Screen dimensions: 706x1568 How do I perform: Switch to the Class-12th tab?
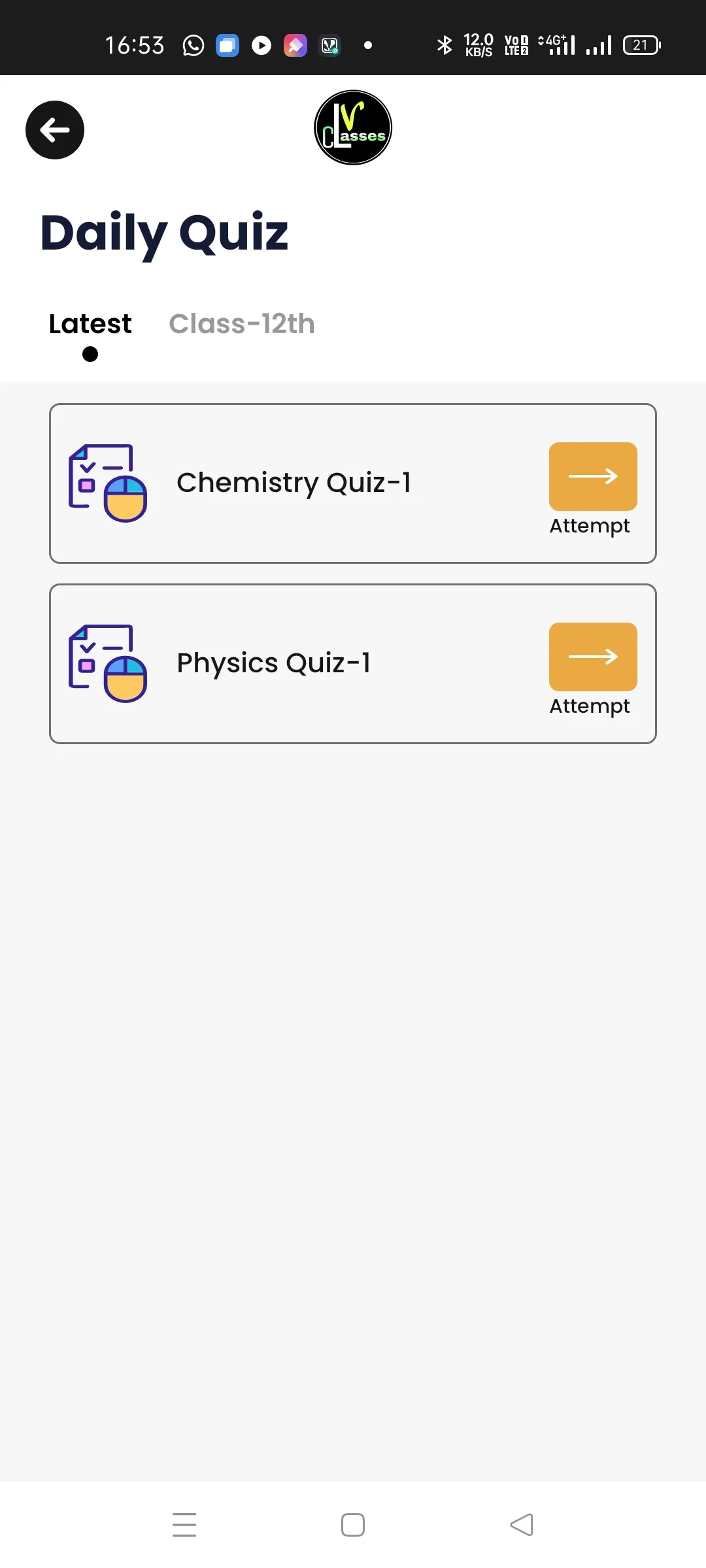pos(242,323)
